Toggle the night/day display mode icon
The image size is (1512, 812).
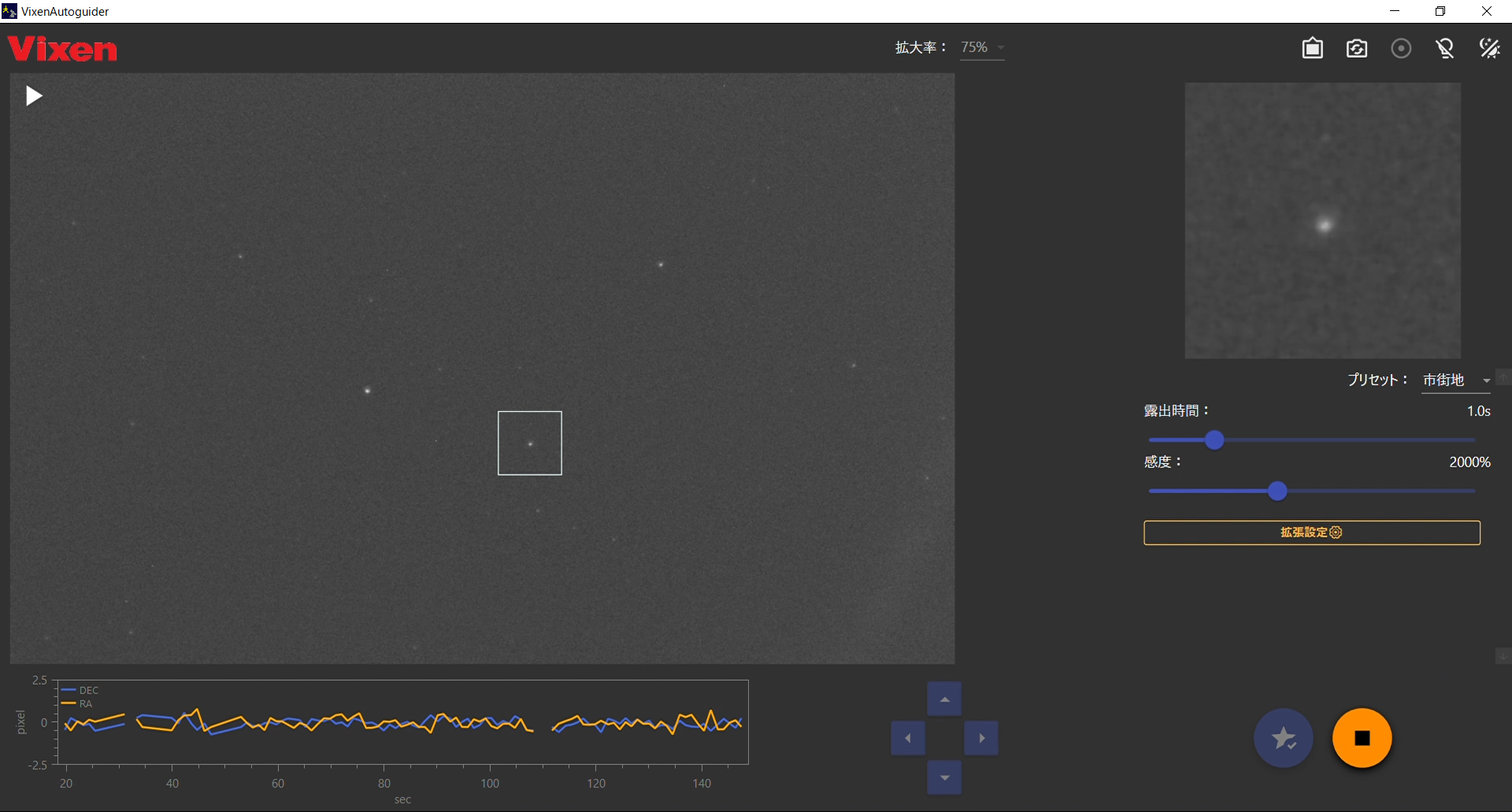tap(1489, 49)
